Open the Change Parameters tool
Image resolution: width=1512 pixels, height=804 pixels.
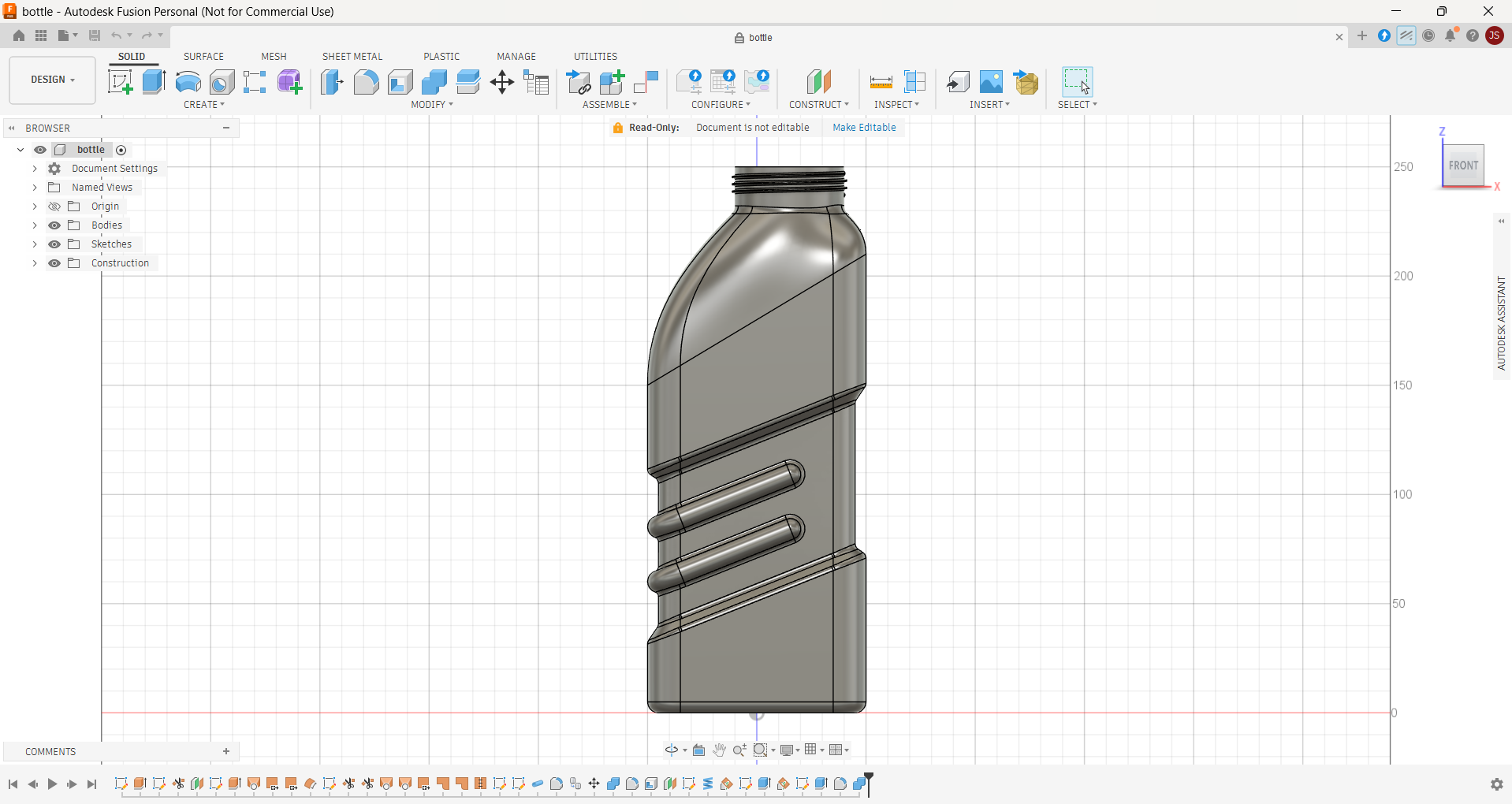(536, 82)
